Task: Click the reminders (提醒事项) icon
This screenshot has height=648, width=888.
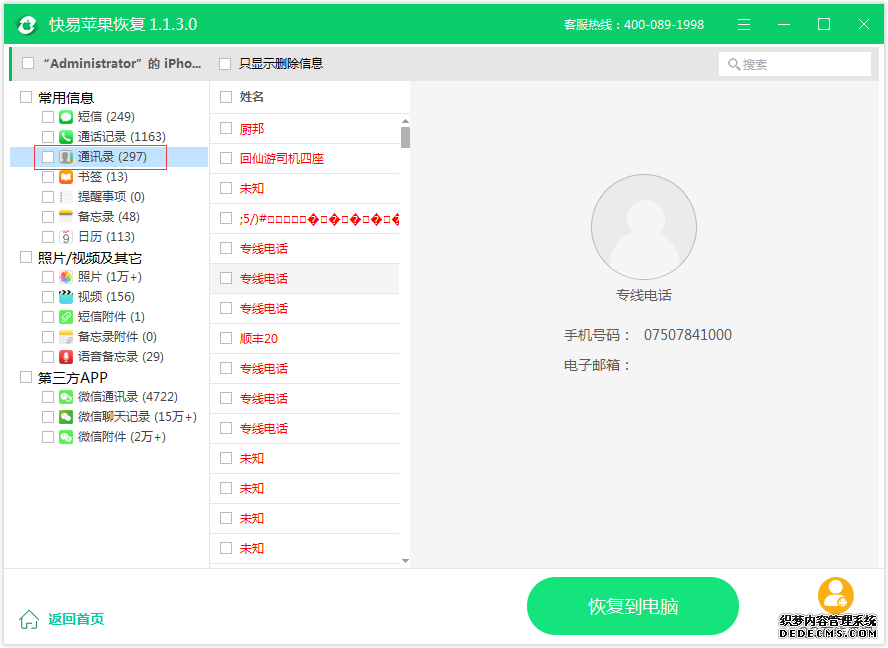Action: point(66,197)
